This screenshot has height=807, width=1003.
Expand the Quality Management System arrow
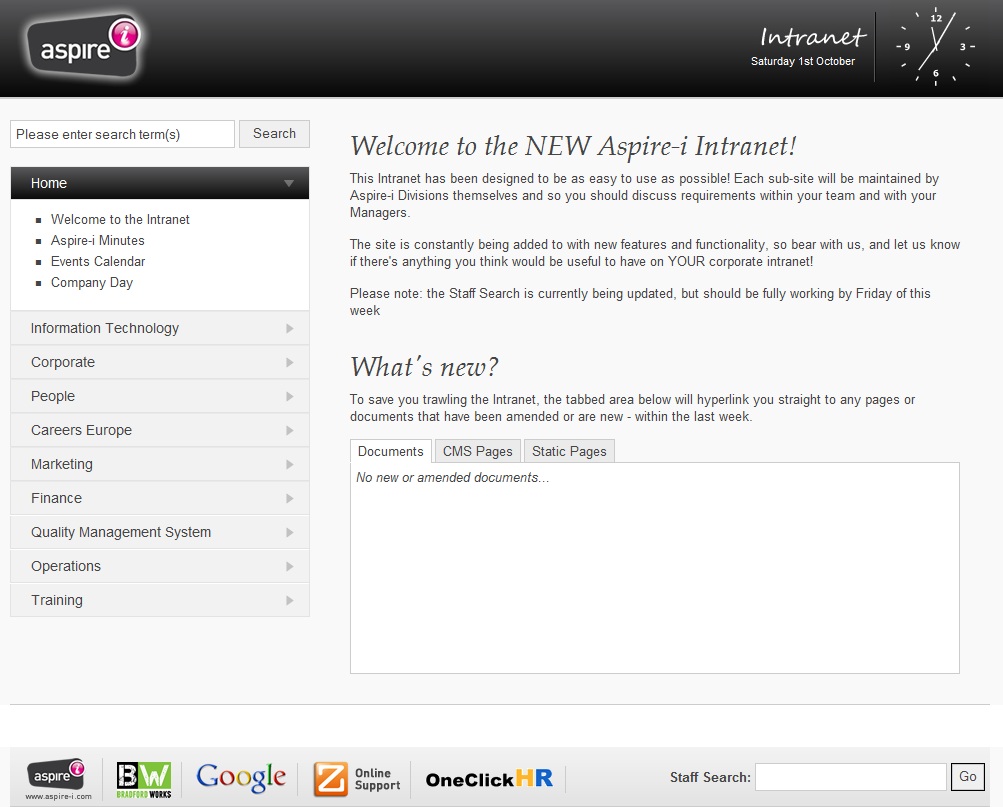(x=290, y=532)
